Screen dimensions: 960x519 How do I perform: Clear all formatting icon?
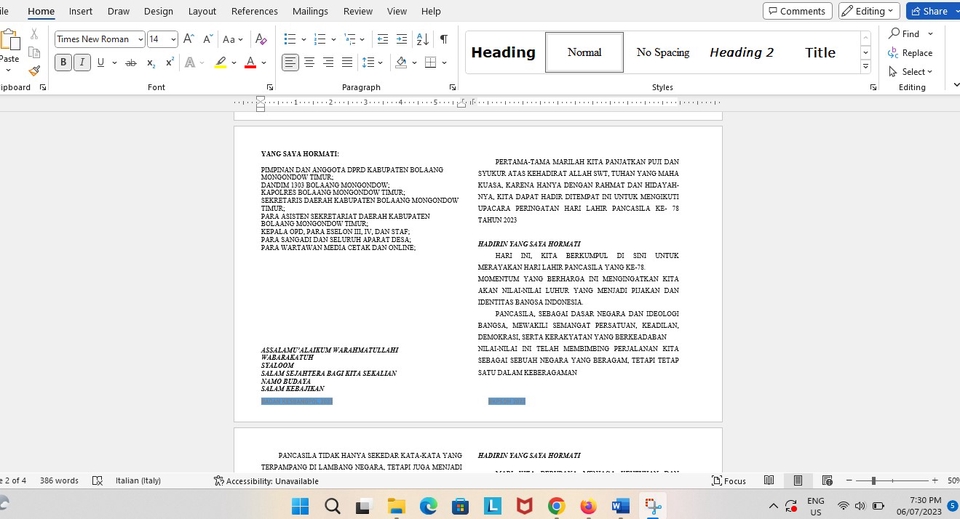coord(261,39)
